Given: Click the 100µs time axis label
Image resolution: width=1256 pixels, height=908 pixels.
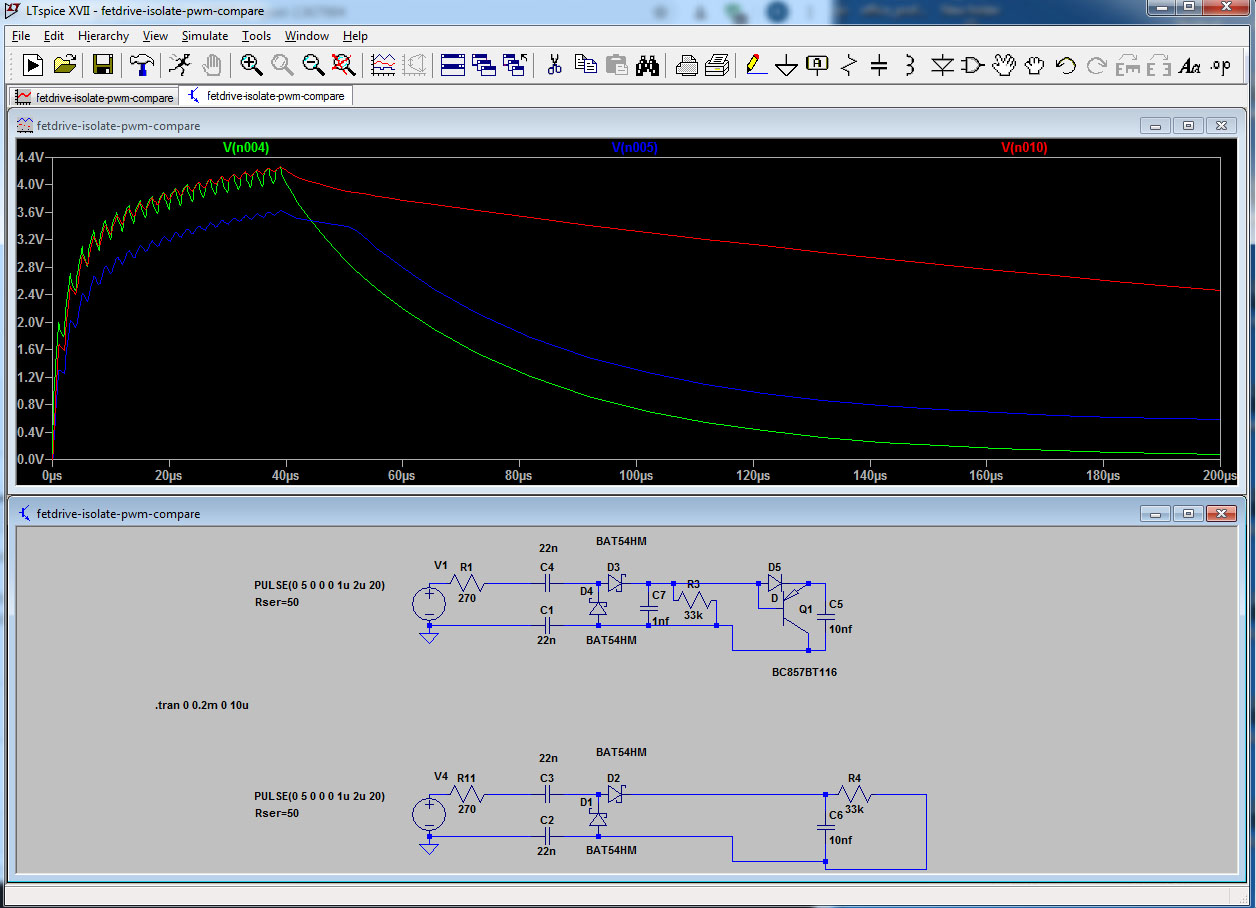Looking at the screenshot, I should (636, 476).
